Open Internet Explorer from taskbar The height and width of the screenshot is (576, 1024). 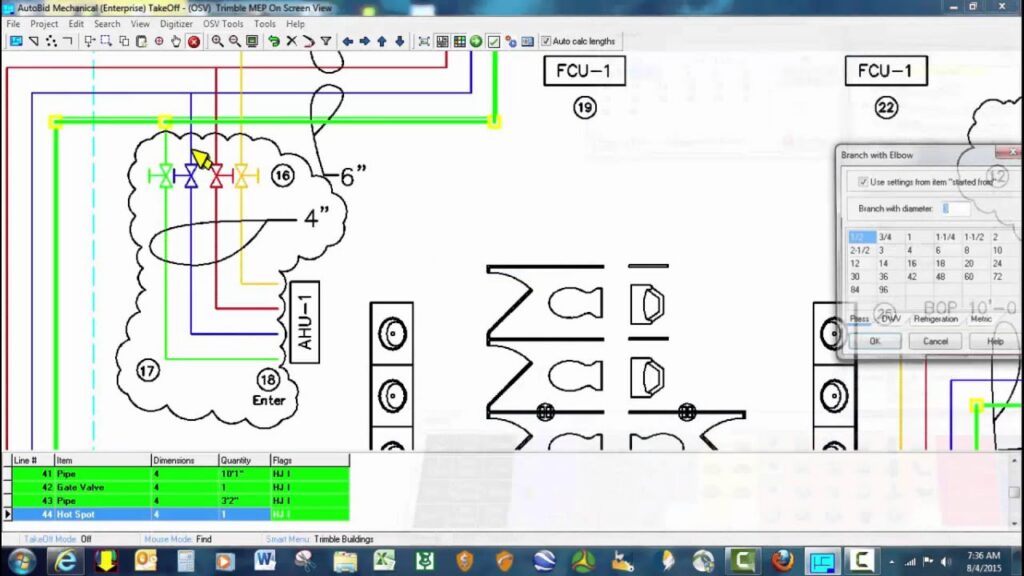coord(65,561)
